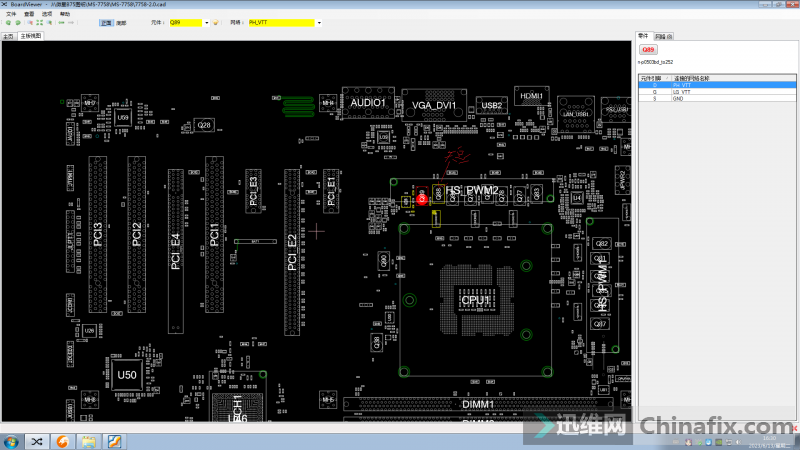This screenshot has height=450, width=800.
Task: Sort by the 元件引脚 column header
Action: [650, 77]
